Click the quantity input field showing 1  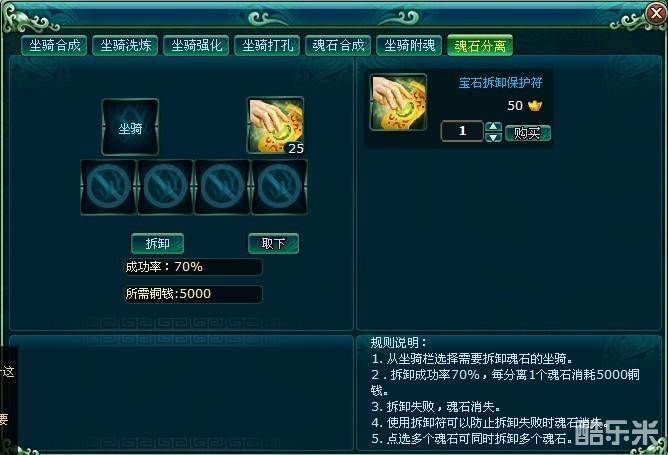[x=463, y=131]
